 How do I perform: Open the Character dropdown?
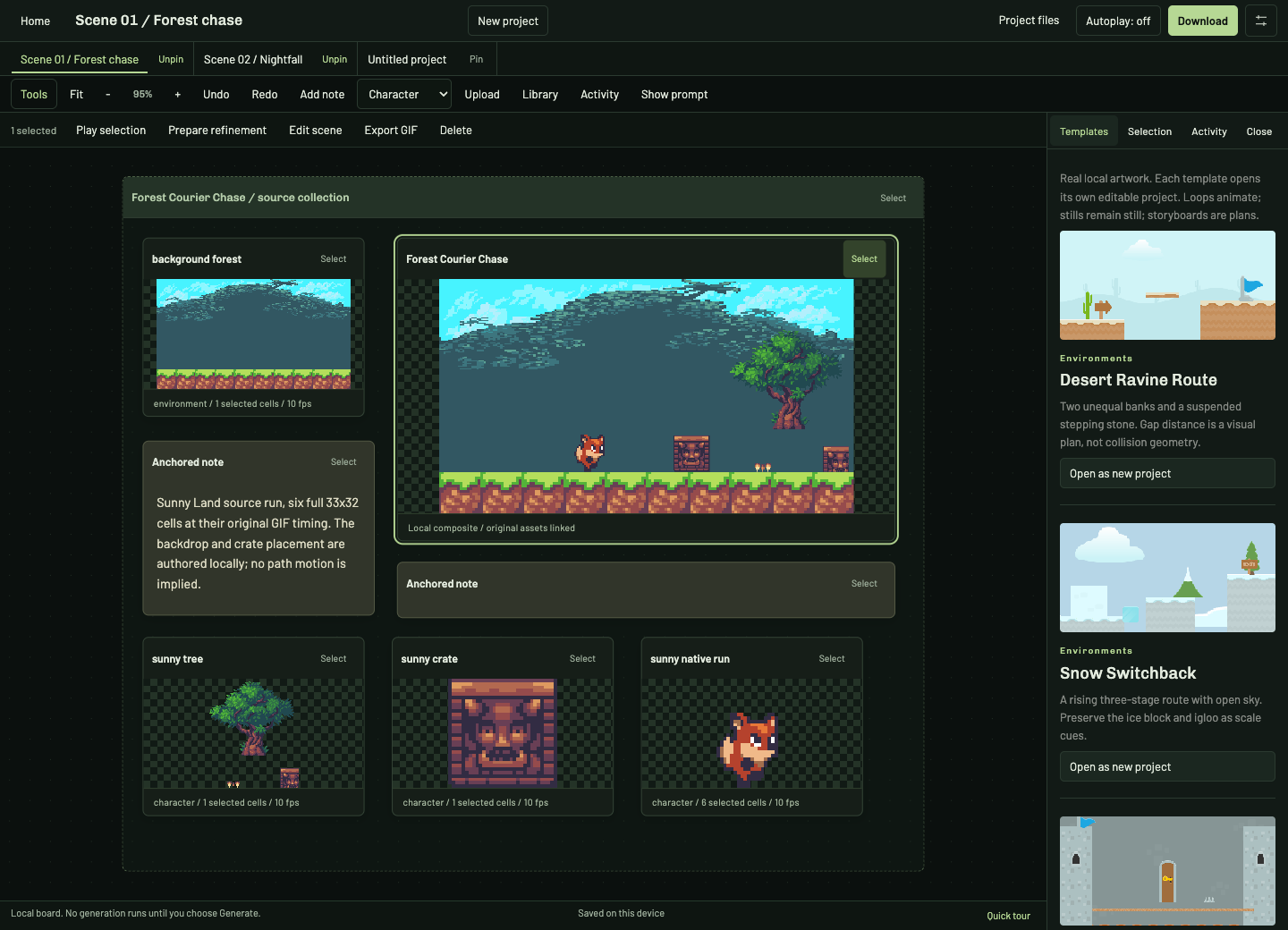point(404,94)
